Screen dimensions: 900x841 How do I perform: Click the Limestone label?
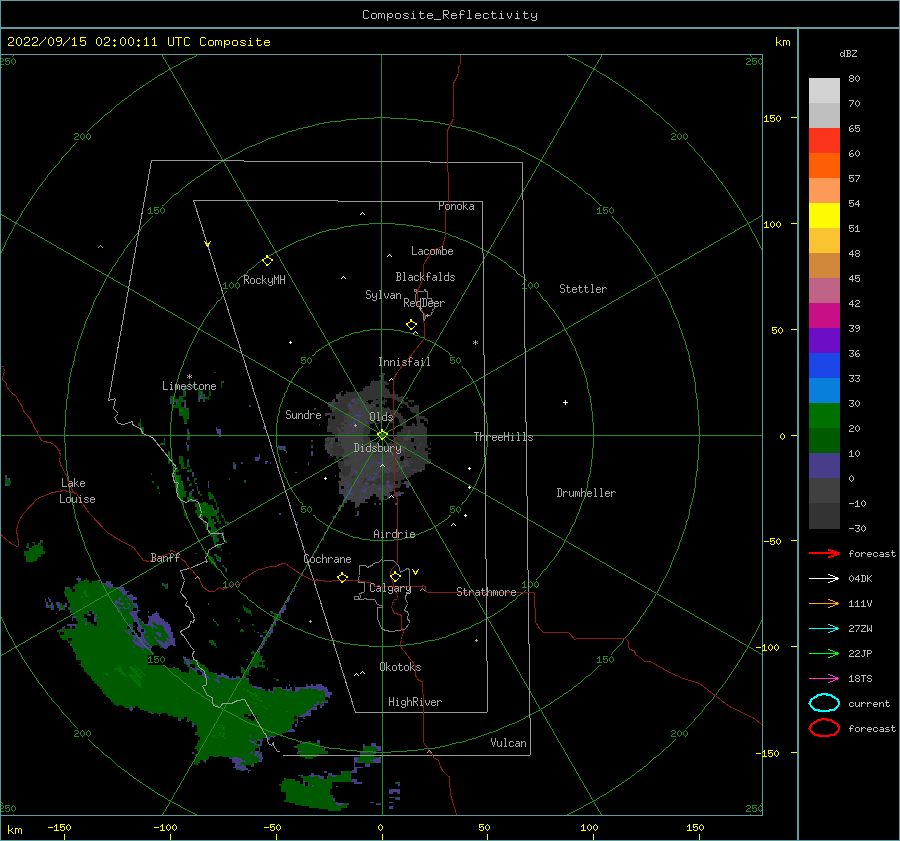point(189,386)
